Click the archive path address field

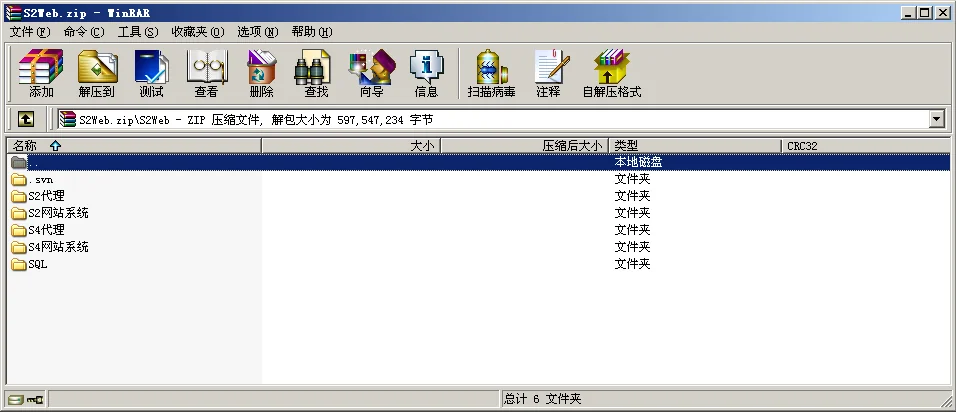click(500, 120)
